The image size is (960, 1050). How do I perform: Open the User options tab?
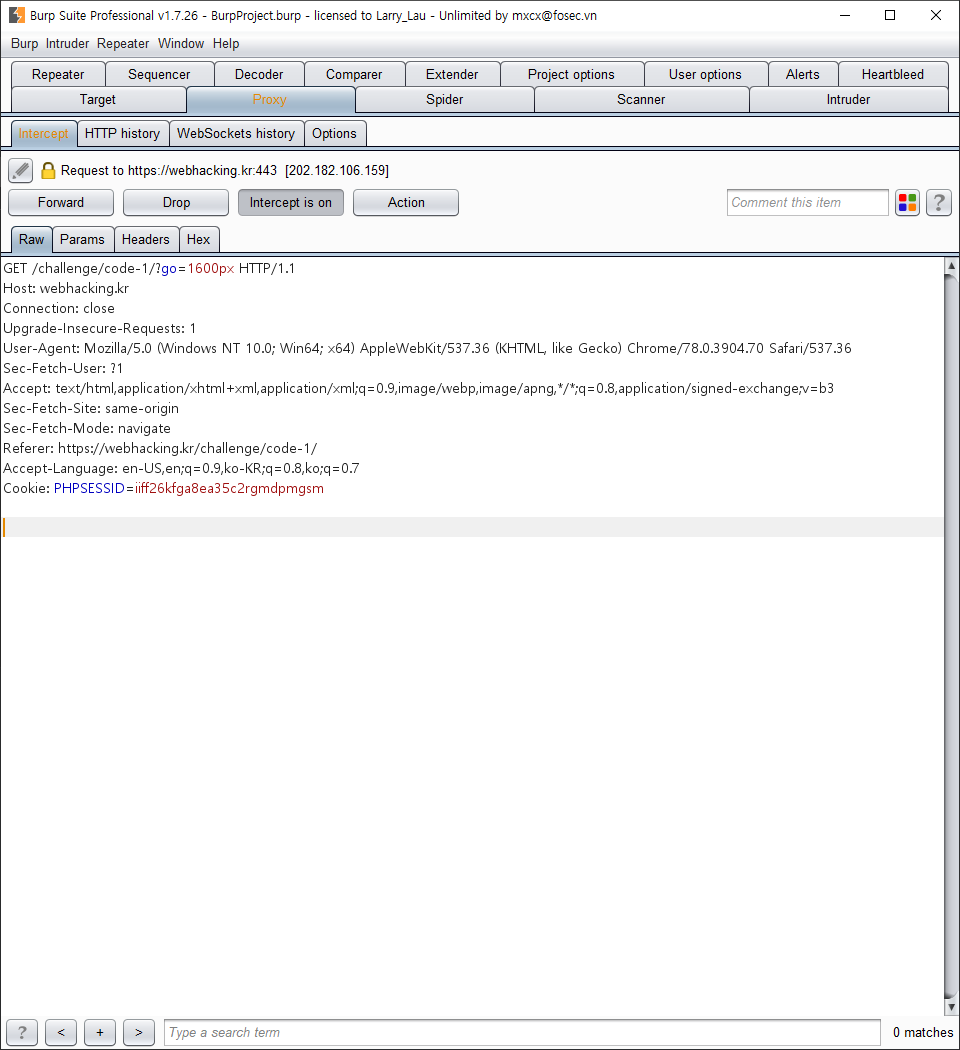[706, 74]
